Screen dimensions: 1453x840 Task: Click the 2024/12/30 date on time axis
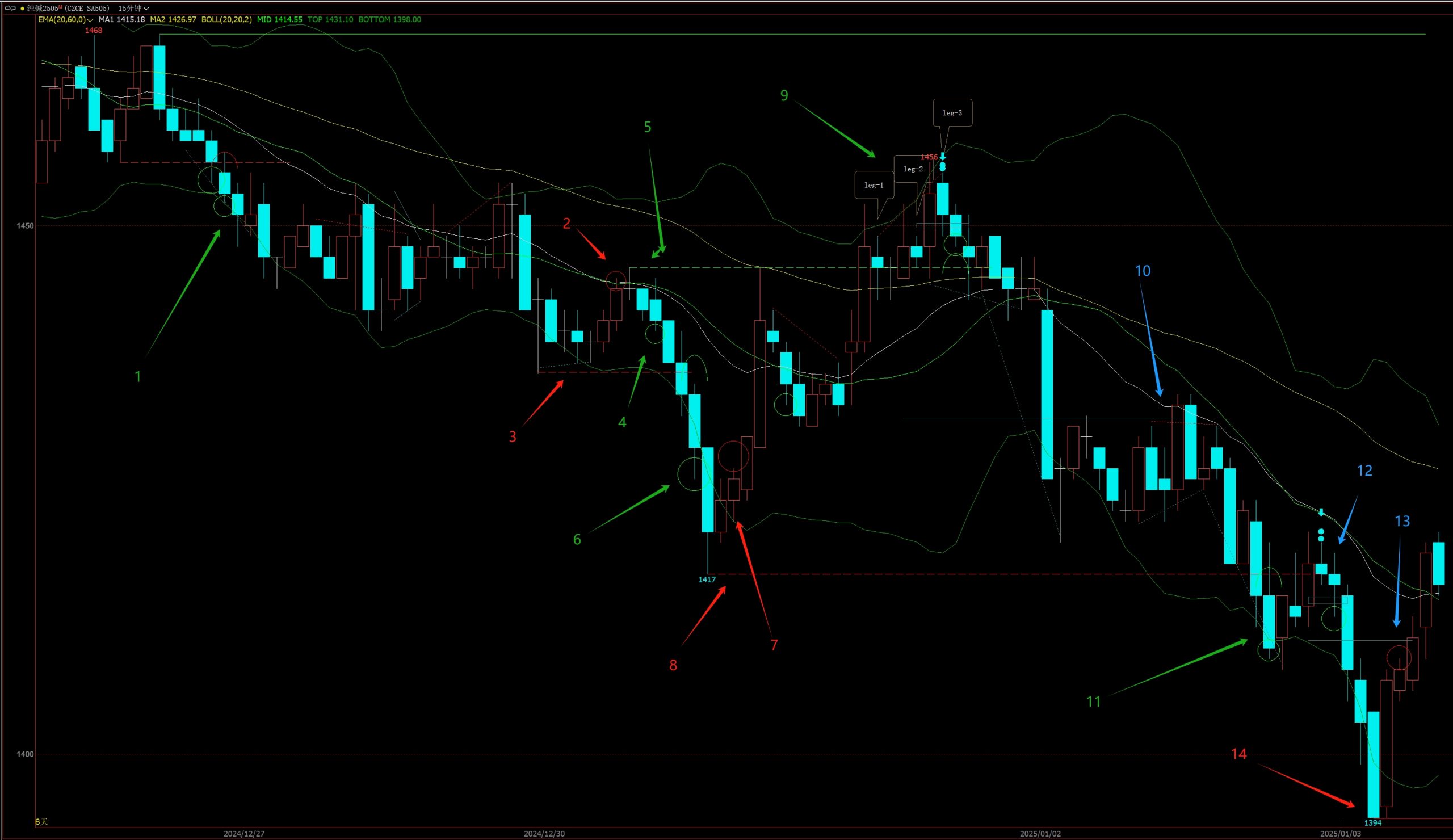tap(544, 834)
